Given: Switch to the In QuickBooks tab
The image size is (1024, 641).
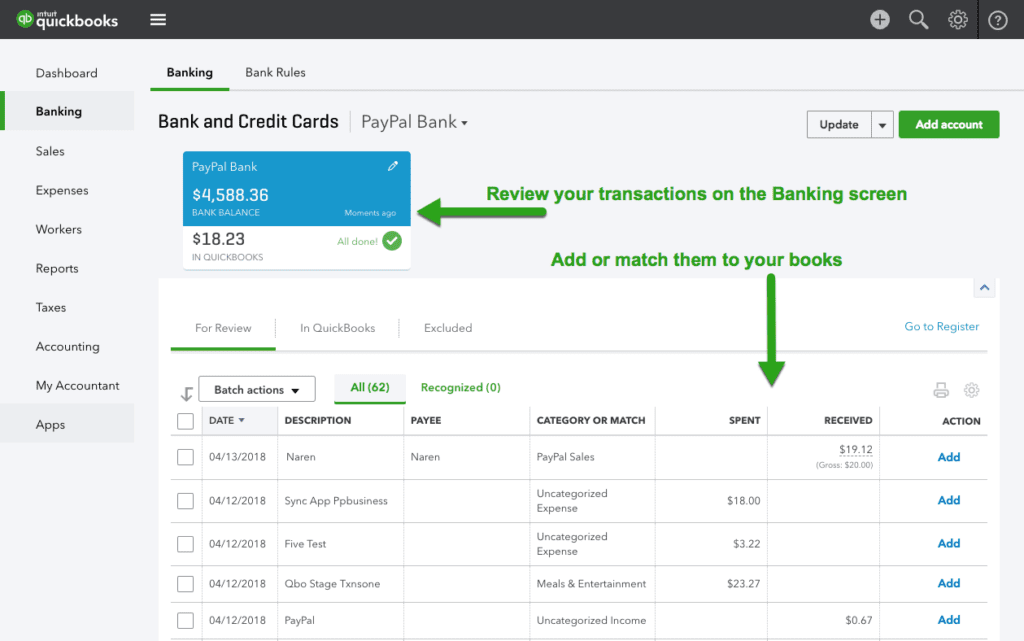Looking at the screenshot, I should [337, 327].
